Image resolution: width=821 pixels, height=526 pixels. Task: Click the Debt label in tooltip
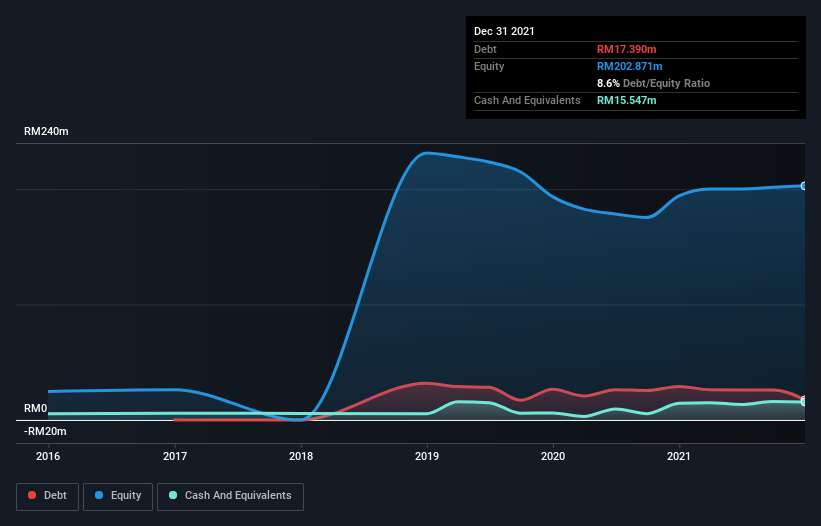(x=485, y=49)
